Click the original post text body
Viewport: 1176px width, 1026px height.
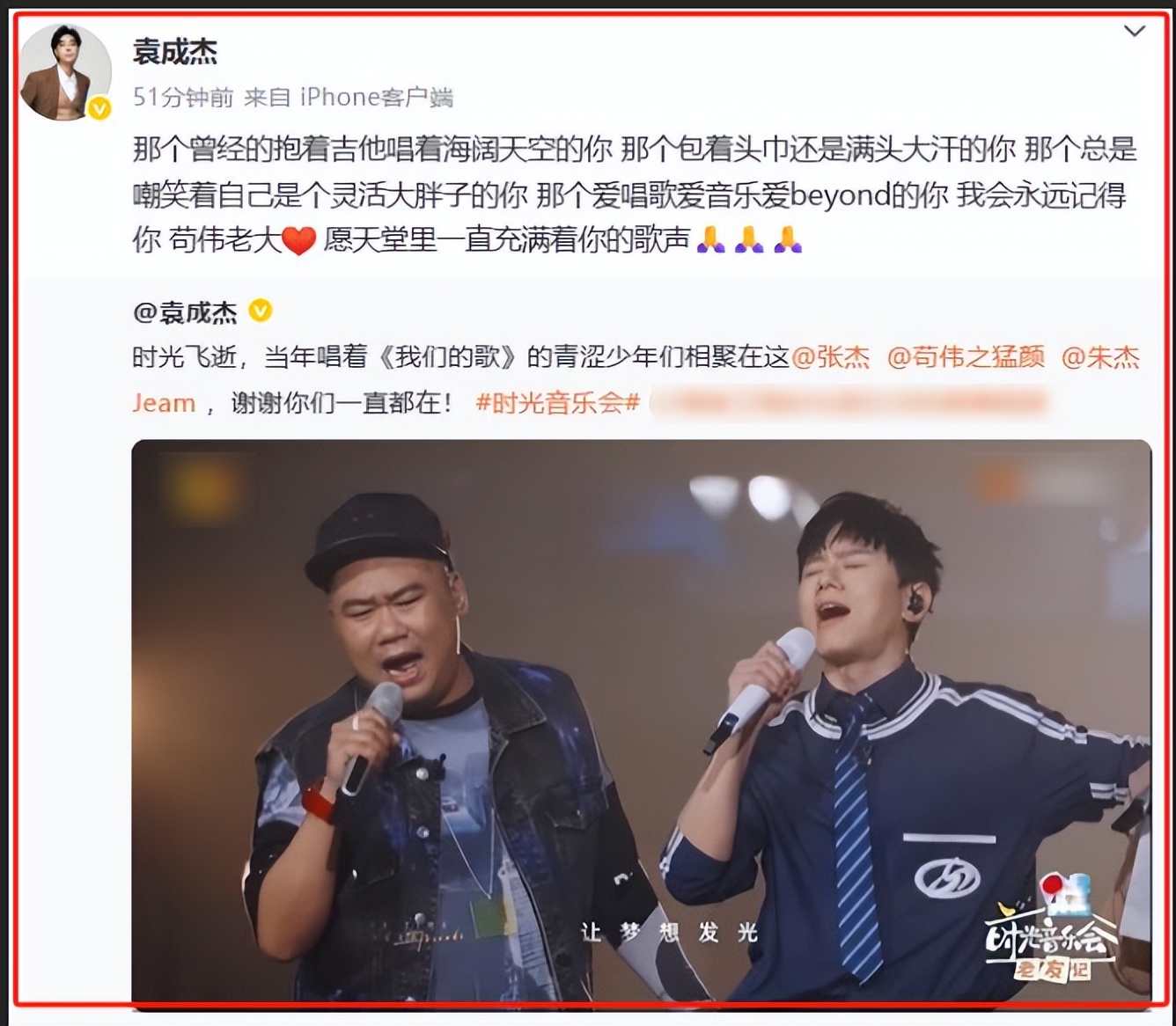coord(635,194)
